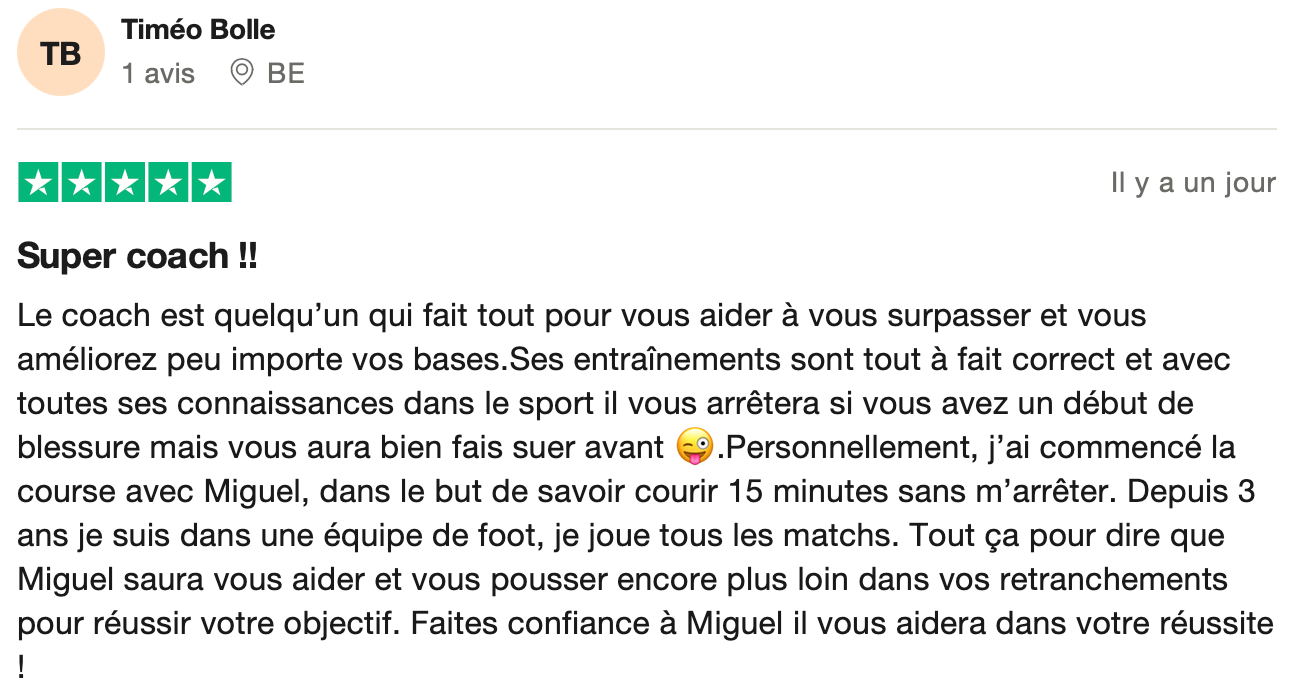
Task: Select the fifth green rating star
Action: coord(211,183)
